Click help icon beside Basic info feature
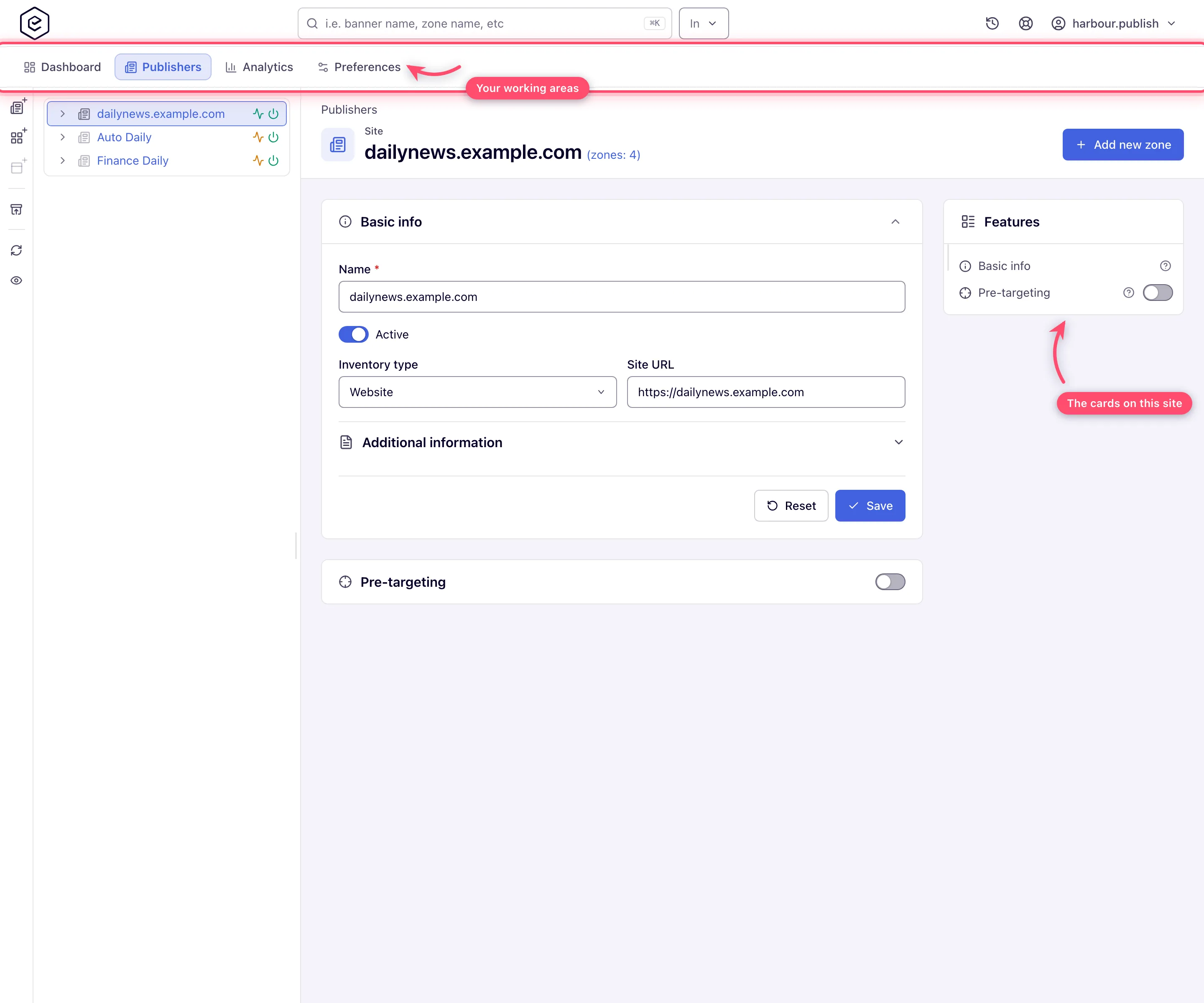Viewport: 1204px width, 1003px height. tap(1165, 266)
